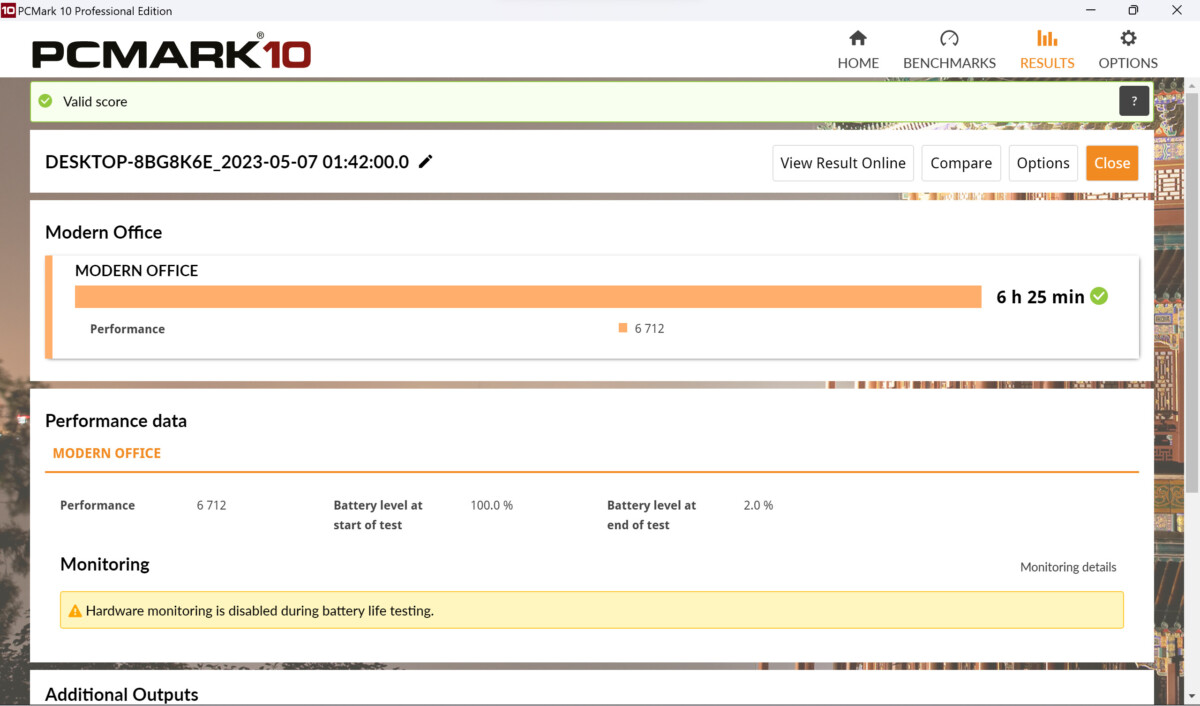Click the 100.0 % battery start value
1200x706 pixels.
click(x=492, y=505)
